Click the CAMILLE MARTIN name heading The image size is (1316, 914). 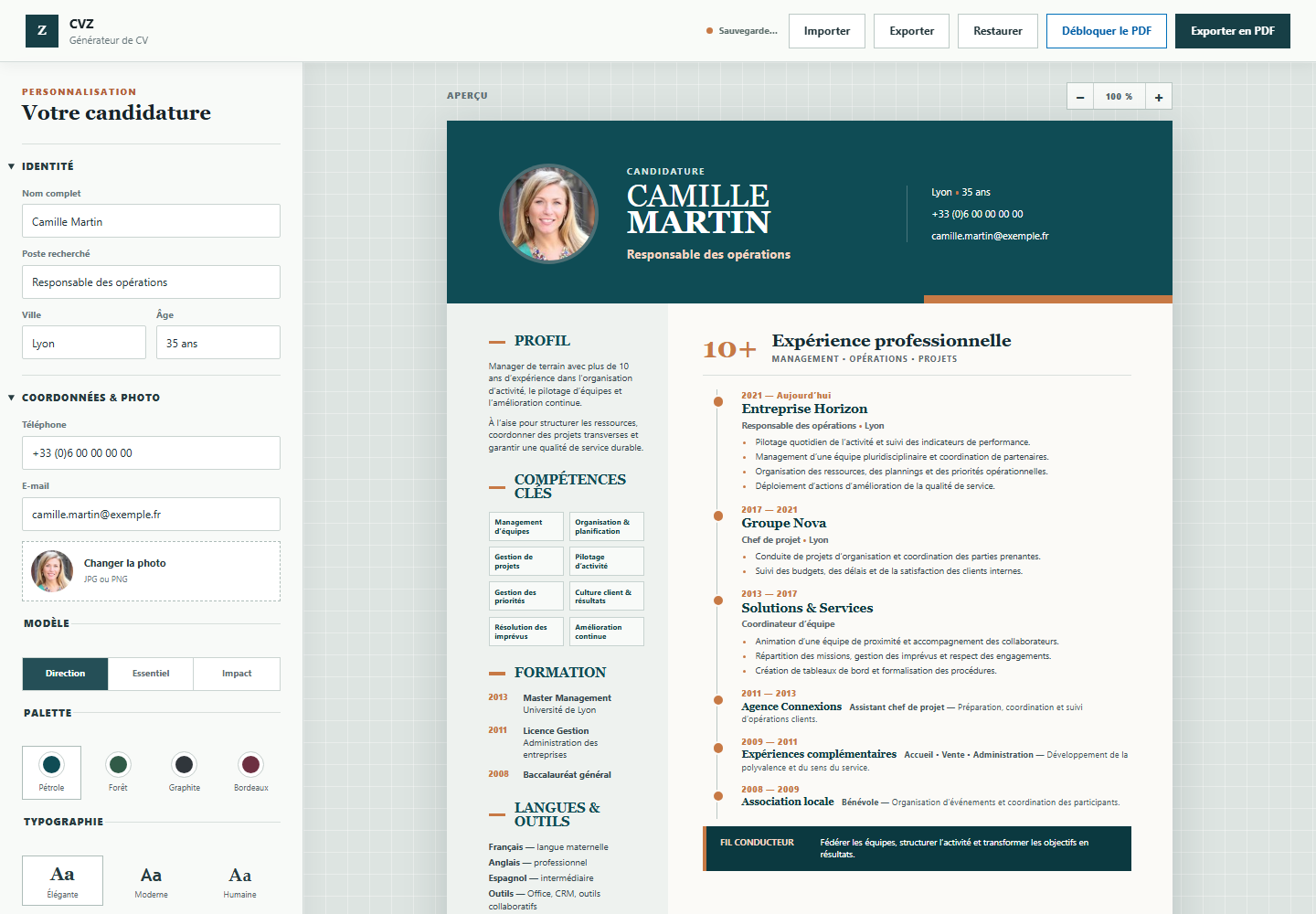[x=698, y=208]
